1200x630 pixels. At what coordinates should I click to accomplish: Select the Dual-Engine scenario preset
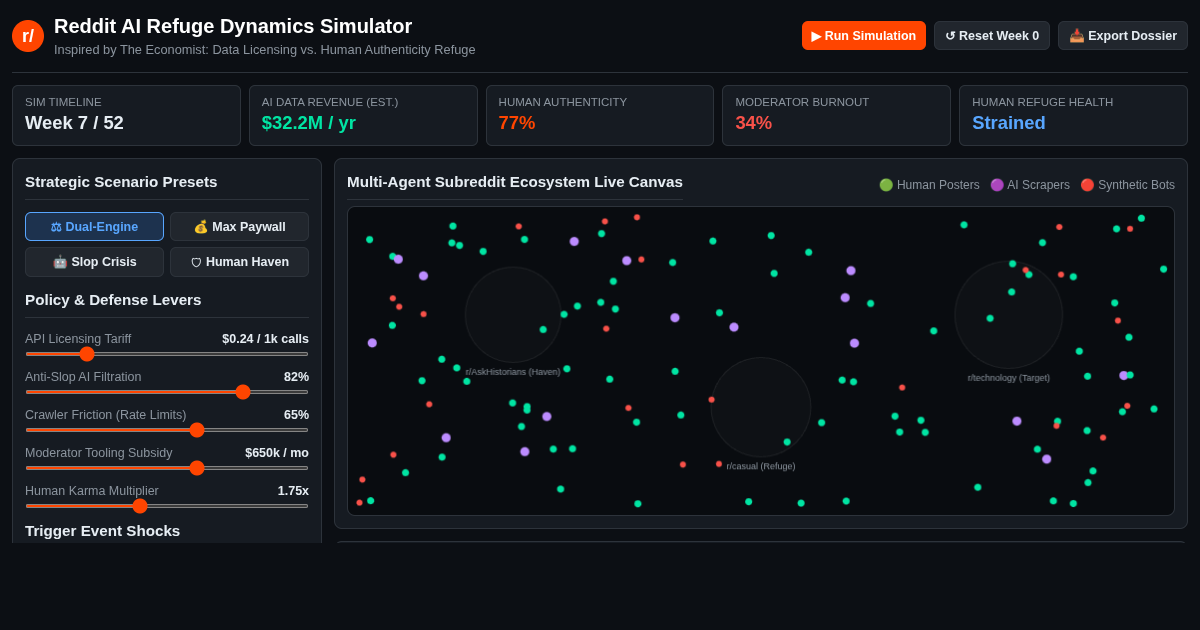94,227
